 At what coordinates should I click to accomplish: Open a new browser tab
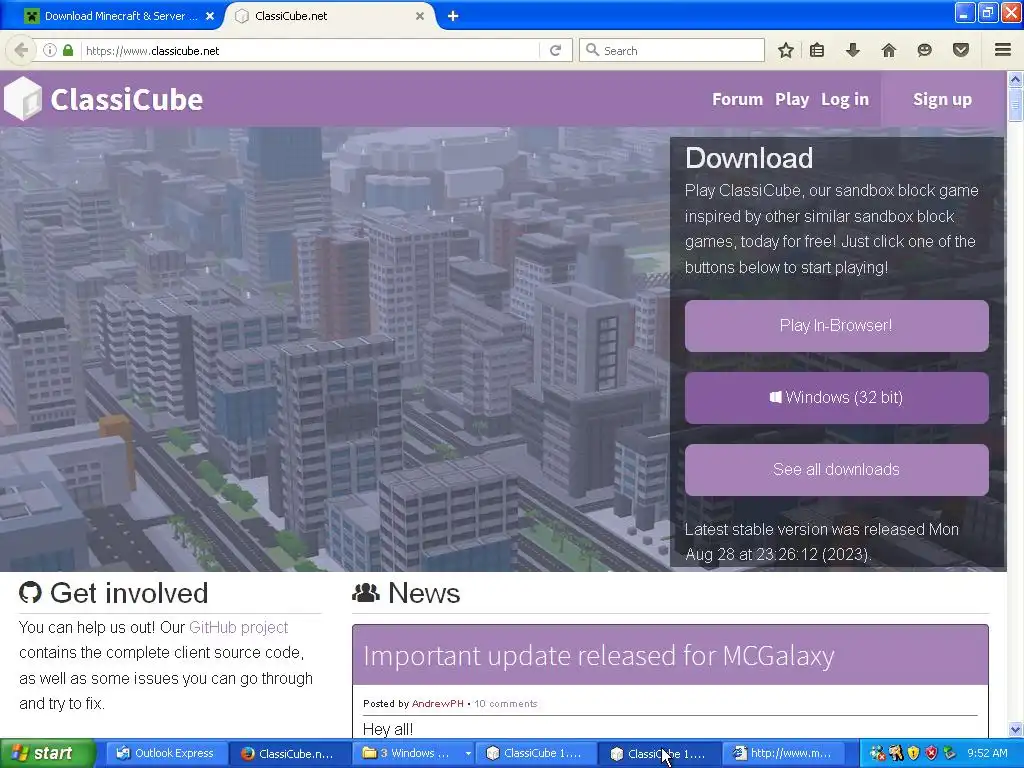click(x=453, y=16)
